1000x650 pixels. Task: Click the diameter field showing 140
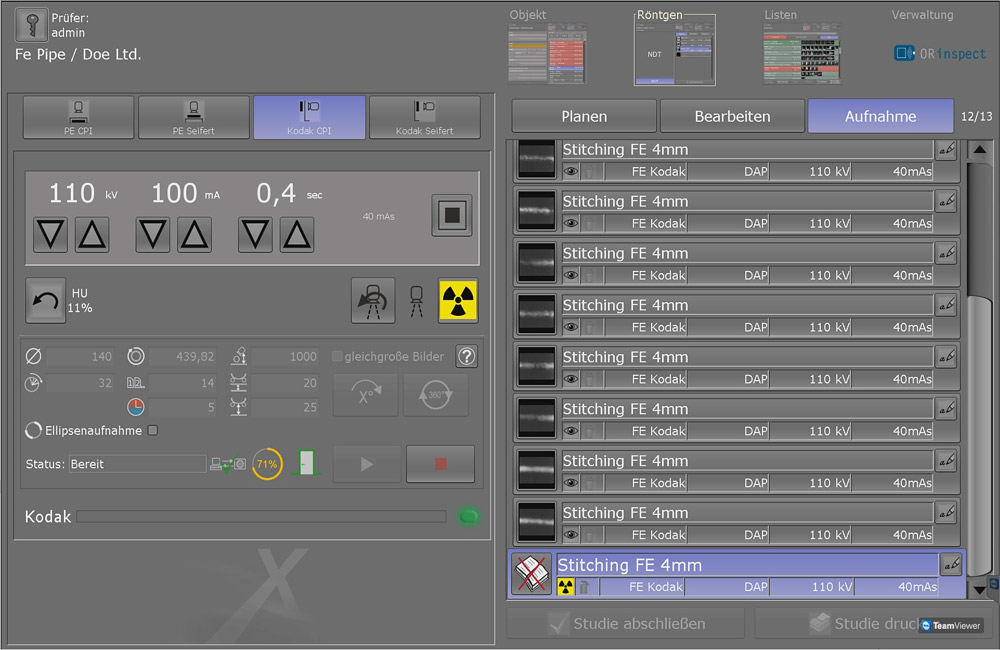click(x=80, y=357)
